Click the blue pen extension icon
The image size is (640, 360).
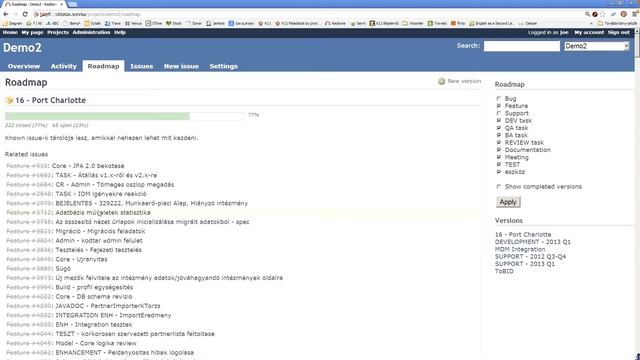pyautogui.click(x=613, y=14)
